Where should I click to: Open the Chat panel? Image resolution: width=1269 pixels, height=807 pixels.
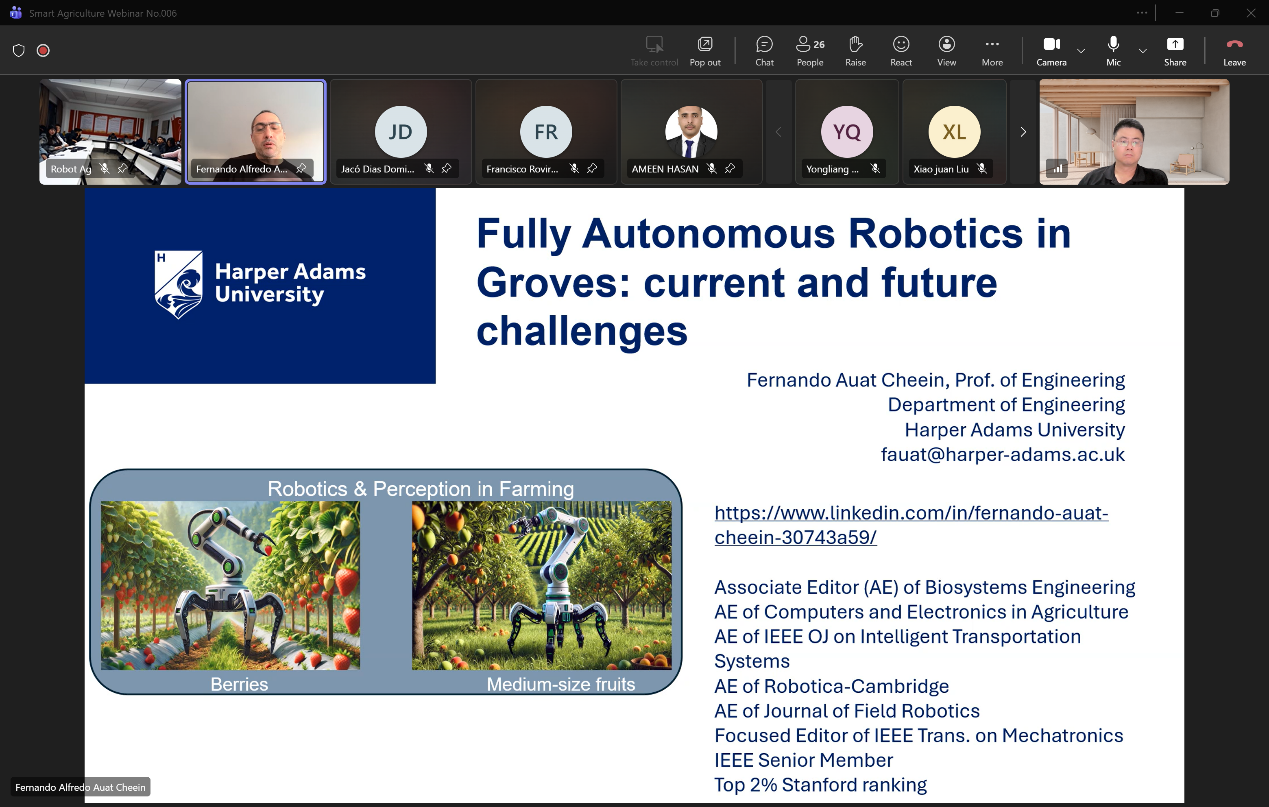tap(764, 50)
